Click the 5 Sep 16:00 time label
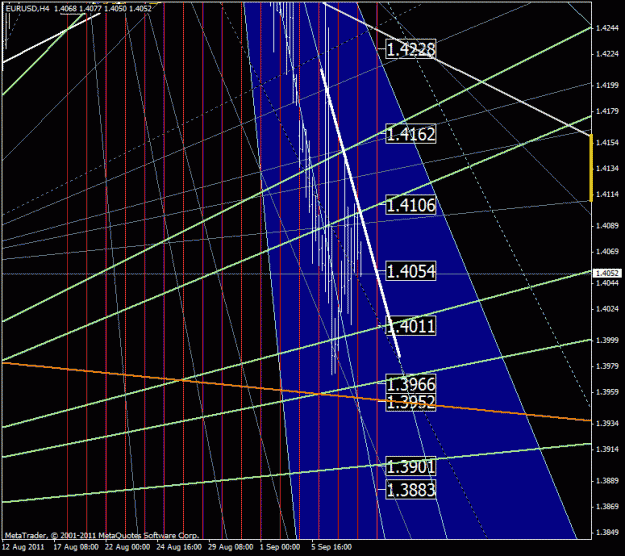The height and width of the screenshot is (556, 625). click(x=332, y=547)
